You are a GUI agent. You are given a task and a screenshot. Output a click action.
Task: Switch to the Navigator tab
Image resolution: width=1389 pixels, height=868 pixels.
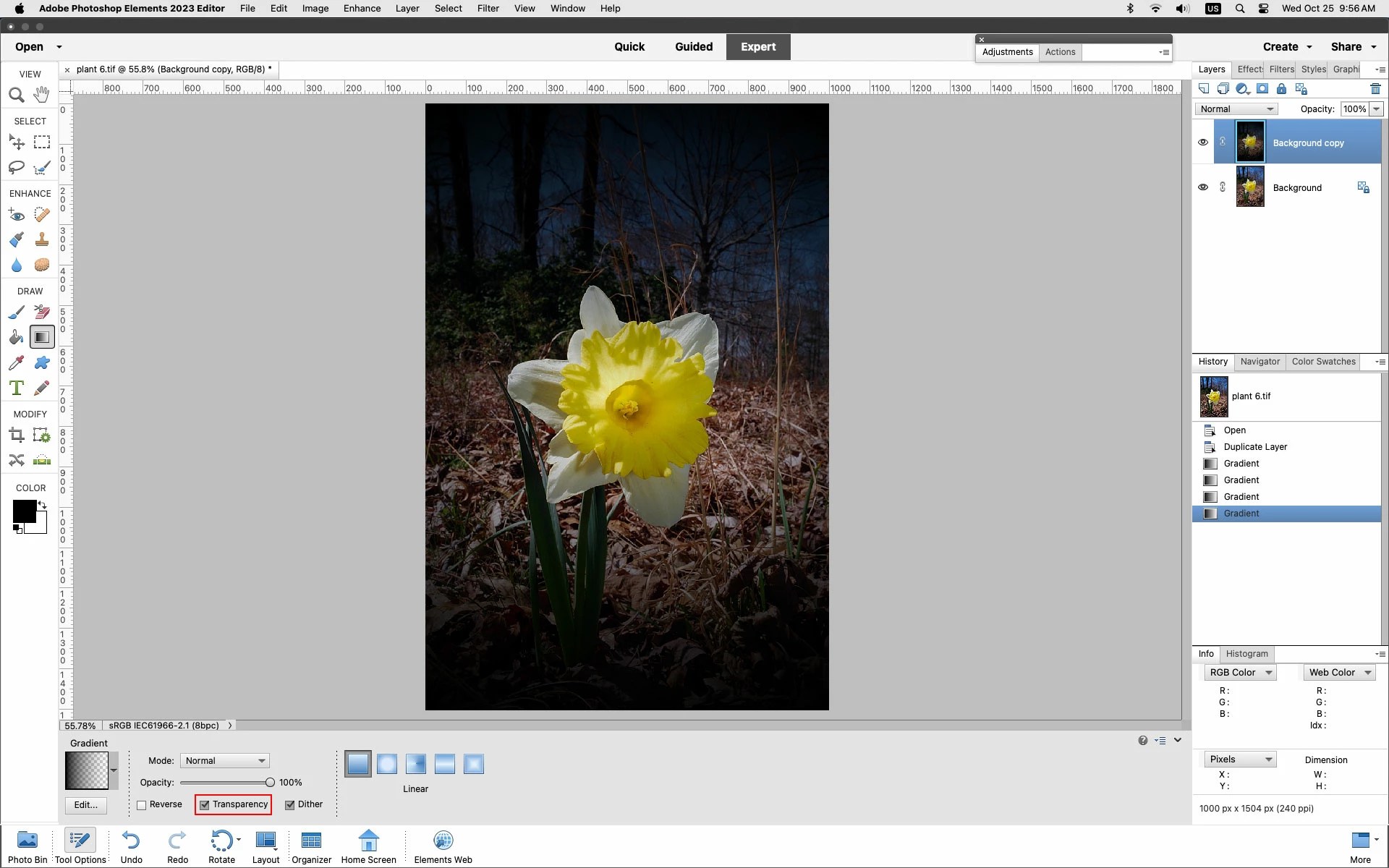pos(1260,362)
